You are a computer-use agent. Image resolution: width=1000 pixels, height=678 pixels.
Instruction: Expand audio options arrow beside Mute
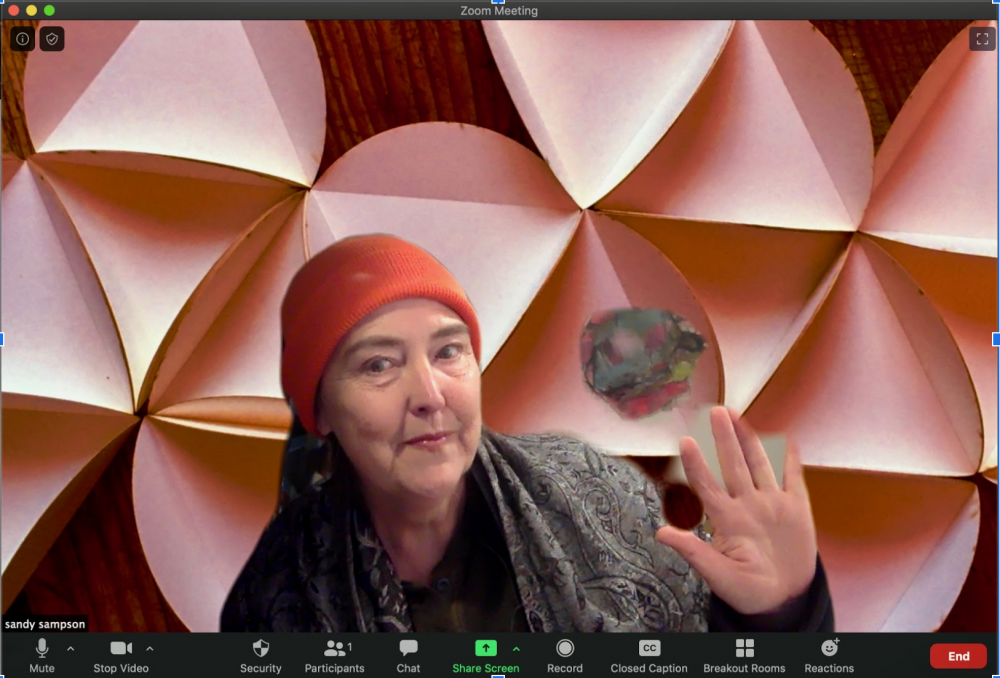click(x=71, y=649)
